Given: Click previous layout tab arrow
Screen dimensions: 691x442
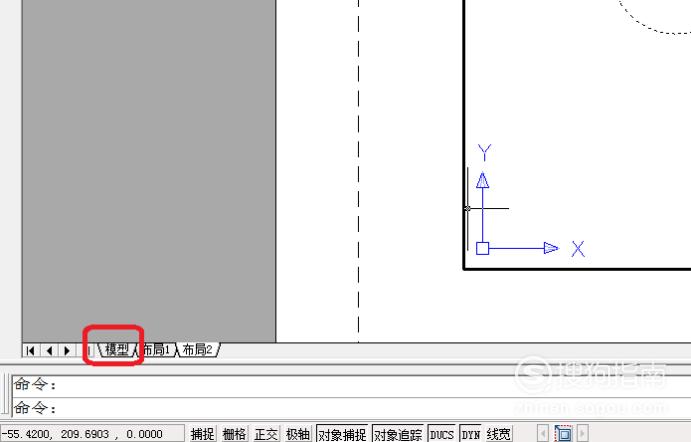Looking at the screenshot, I should tap(49, 350).
